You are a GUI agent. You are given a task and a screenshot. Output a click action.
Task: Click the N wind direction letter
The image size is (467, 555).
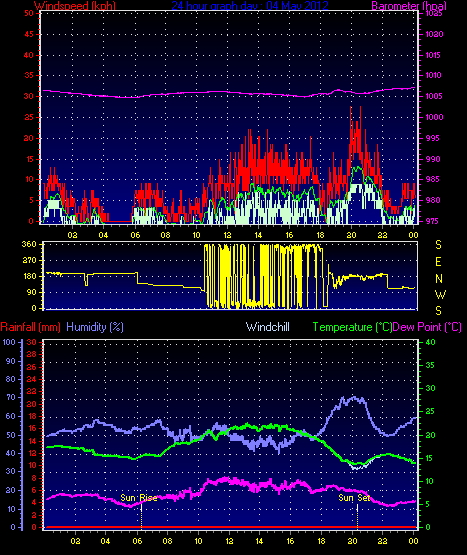pyautogui.click(x=439, y=279)
